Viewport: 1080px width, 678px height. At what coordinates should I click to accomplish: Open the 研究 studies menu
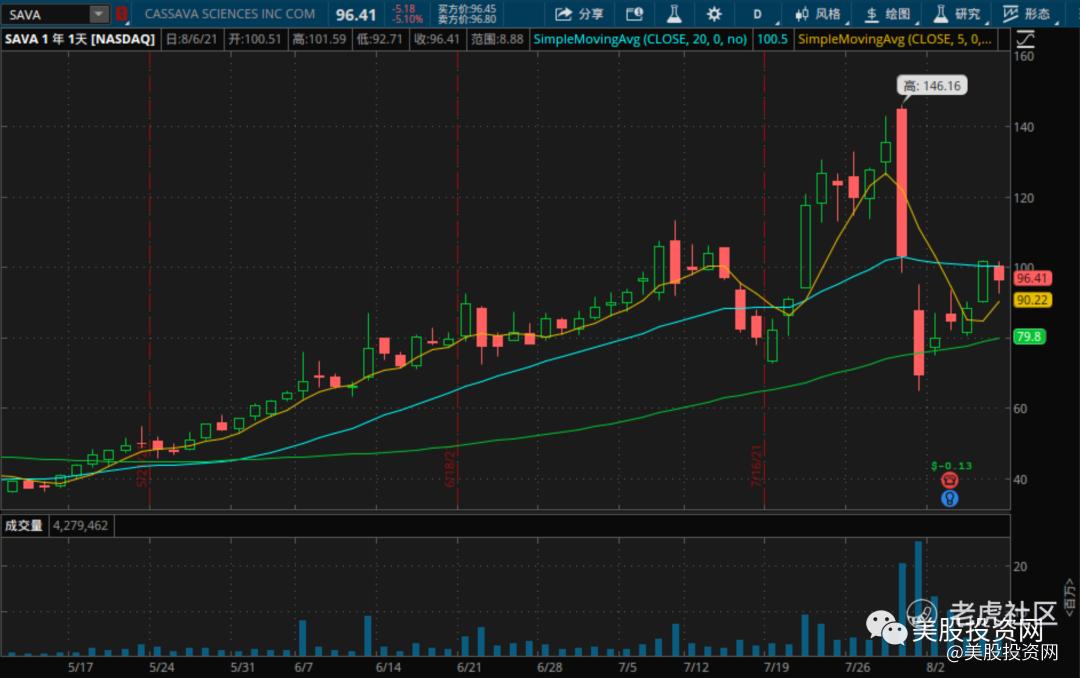tap(958, 14)
